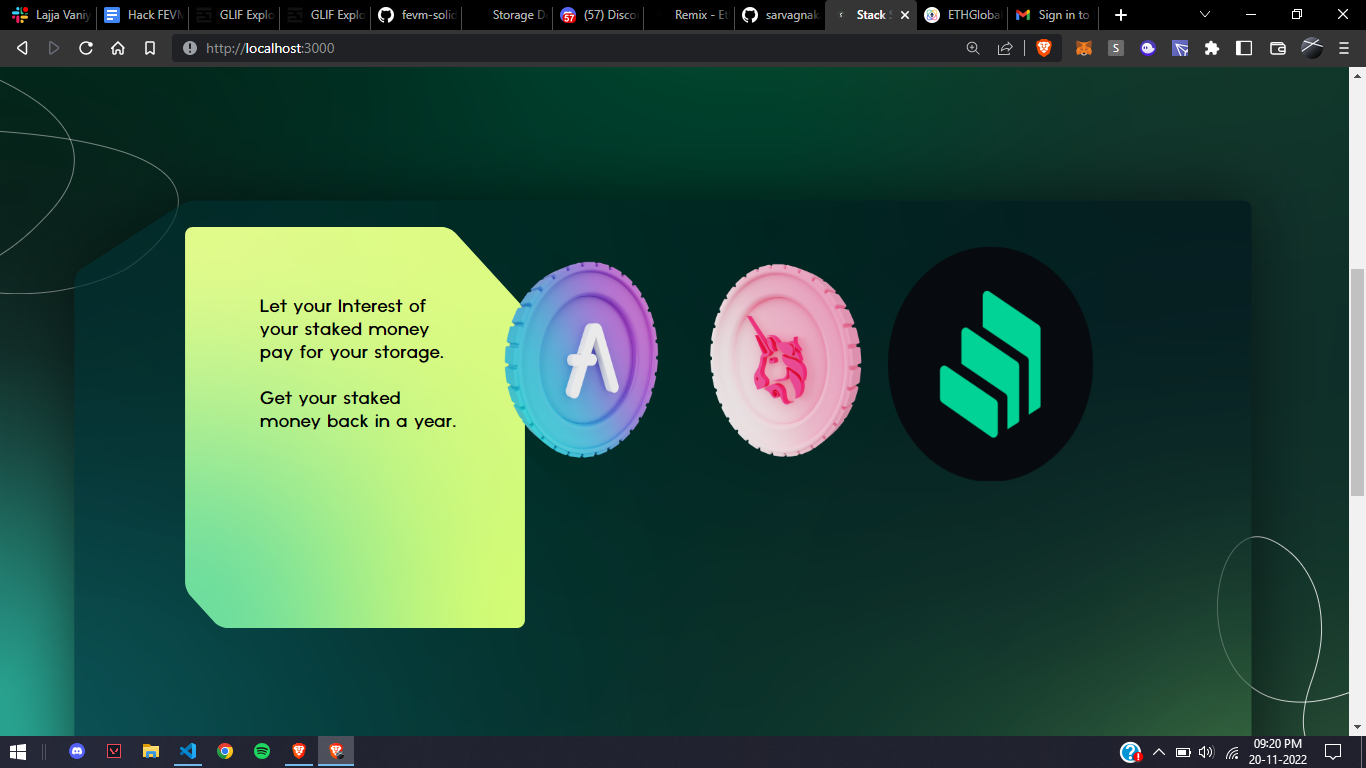Switch to the Storage D tab

tap(508, 15)
